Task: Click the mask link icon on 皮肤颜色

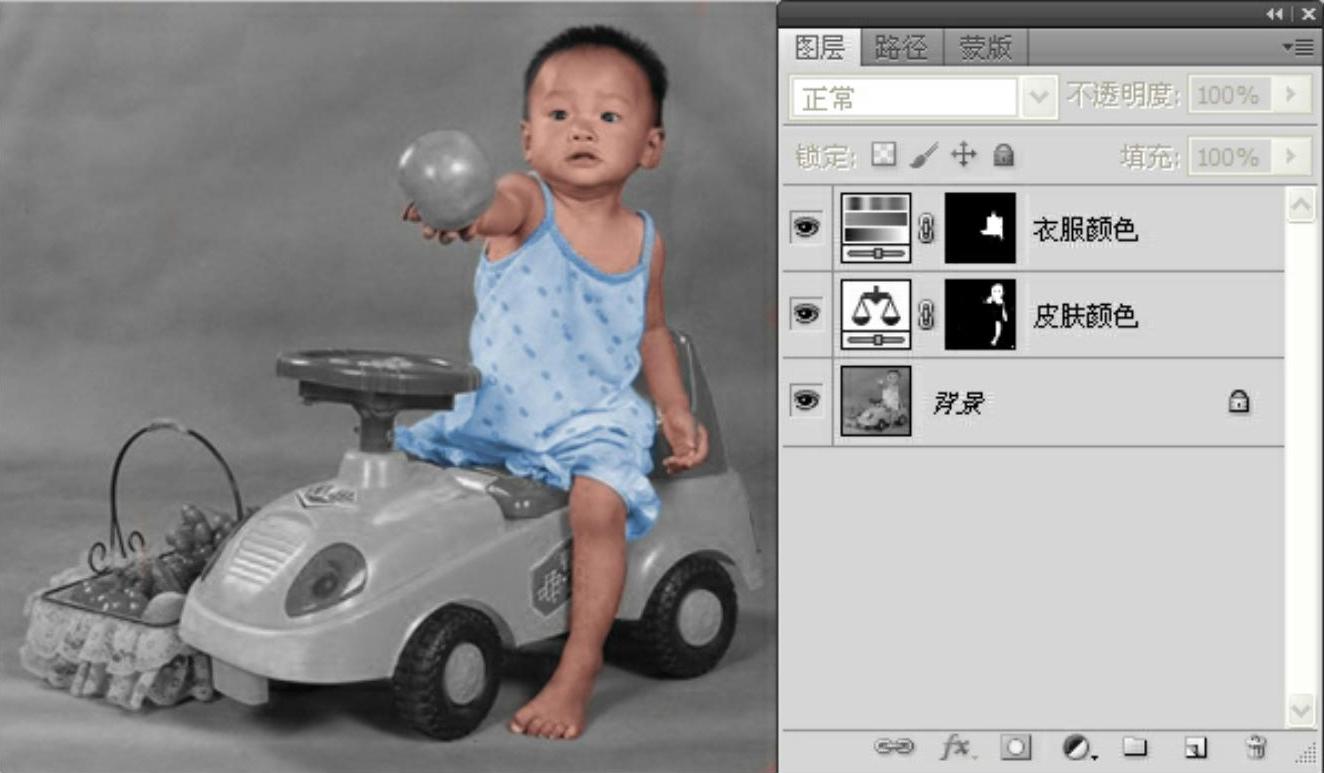Action: pyautogui.click(x=927, y=316)
